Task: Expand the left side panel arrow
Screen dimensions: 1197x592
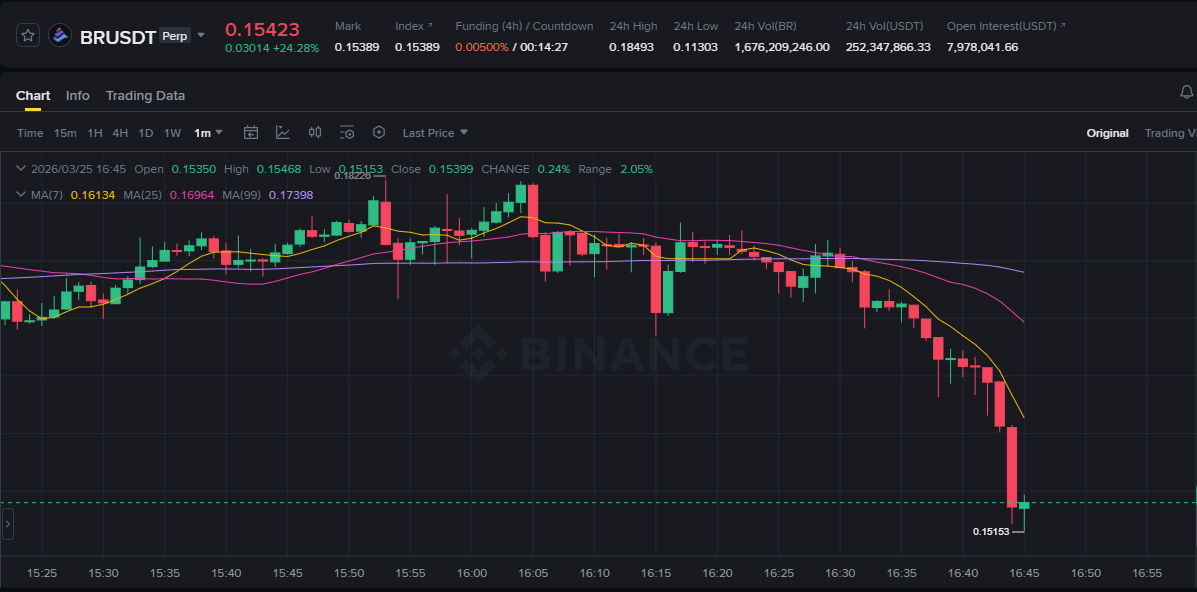Action: pyautogui.click(x=8, y=525)
